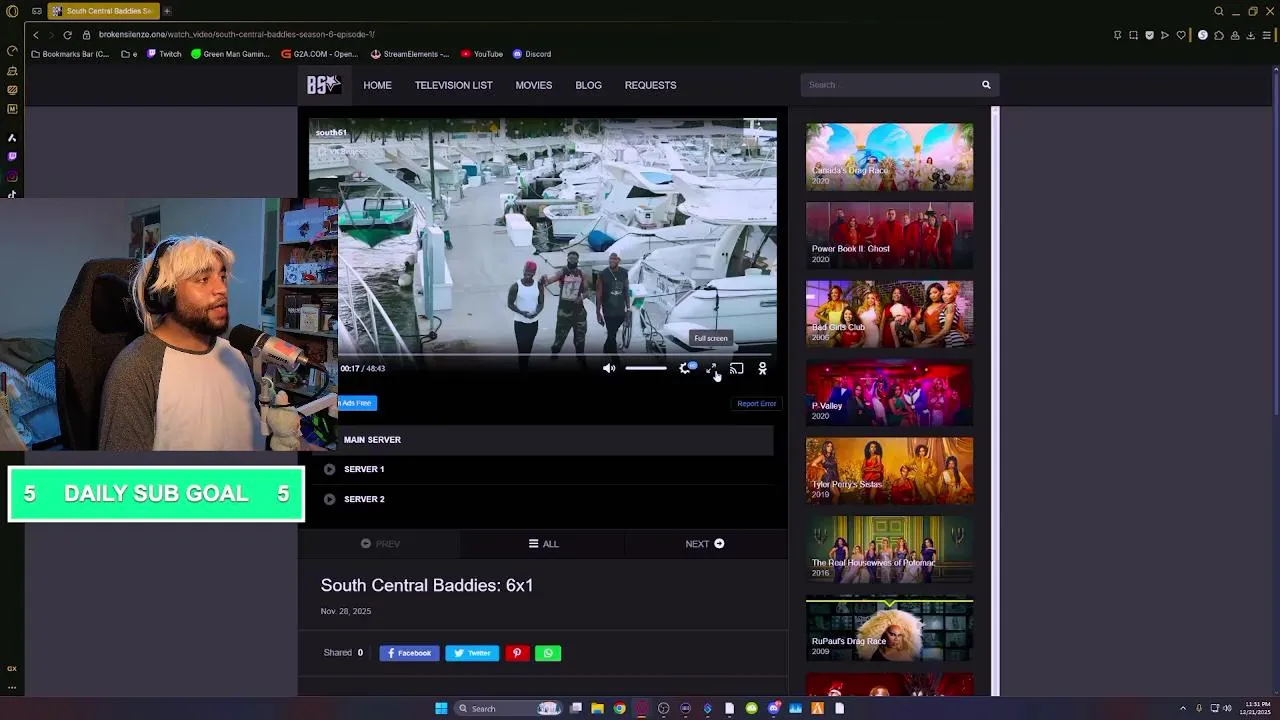Open Canada's Drag Race thumbnail
The width and height of the screenshot is (1280, 720).
click(889, 157)
